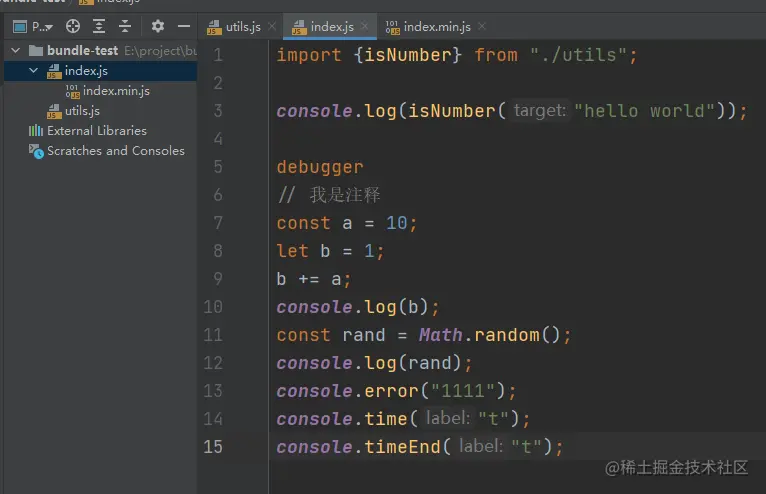The height and width of the screenshot is (494, 766).
Task: Click the "label:" hint on line 14
Action: (447, 418)
